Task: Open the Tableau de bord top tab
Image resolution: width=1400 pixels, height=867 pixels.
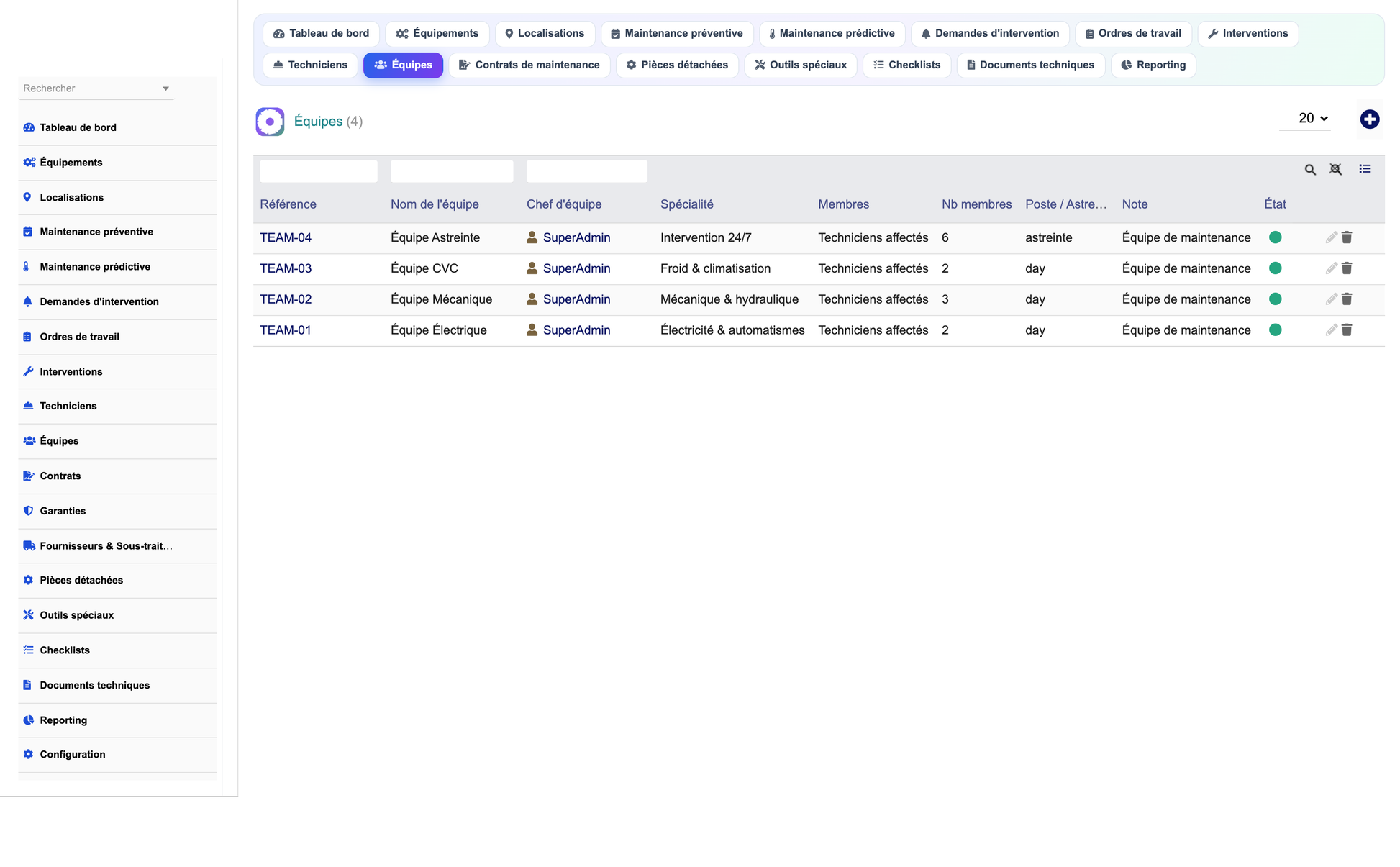Action: [x=321, y=34]
